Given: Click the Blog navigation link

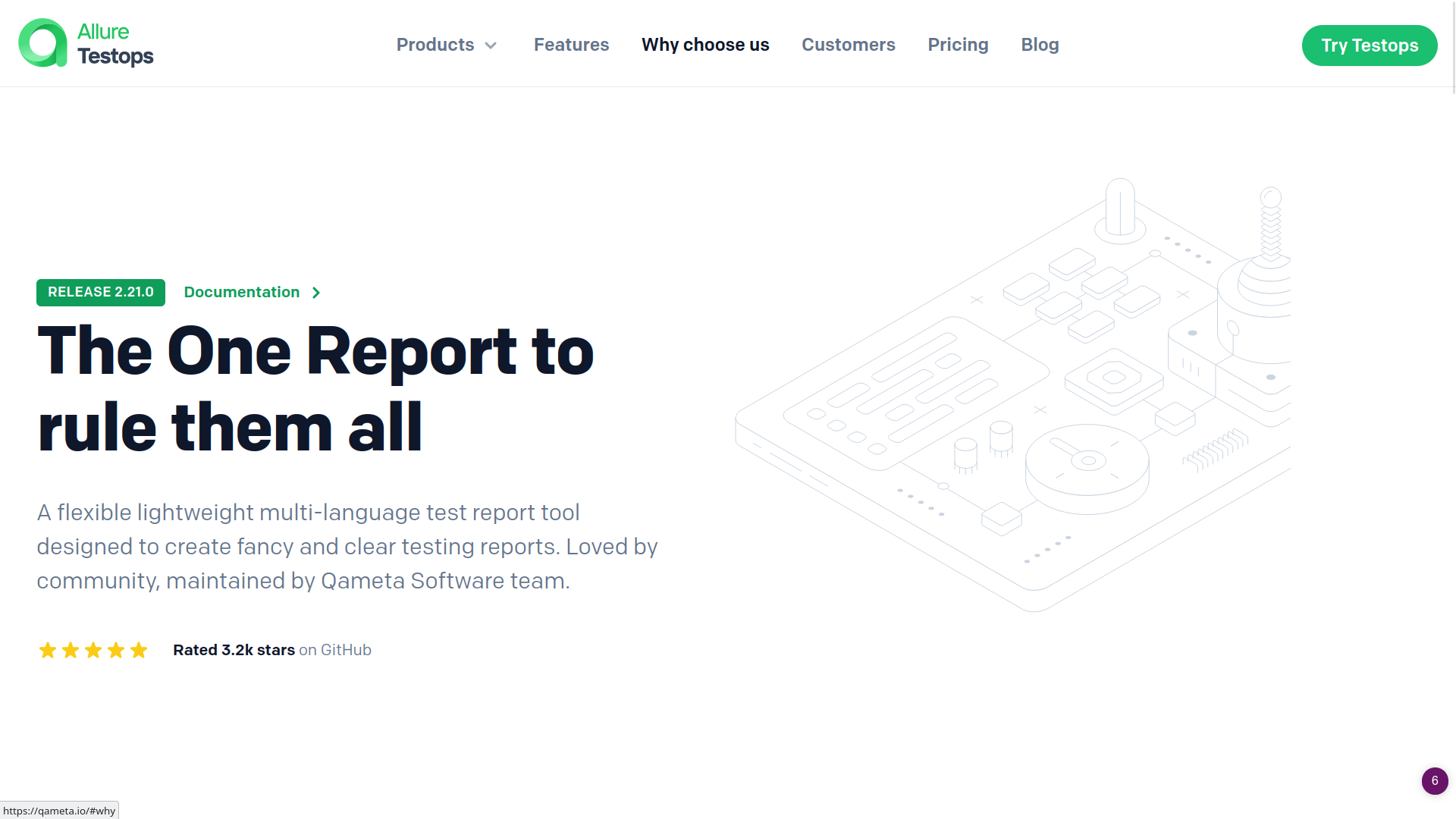Looking at the screenshot, I should coord(1040,44).
